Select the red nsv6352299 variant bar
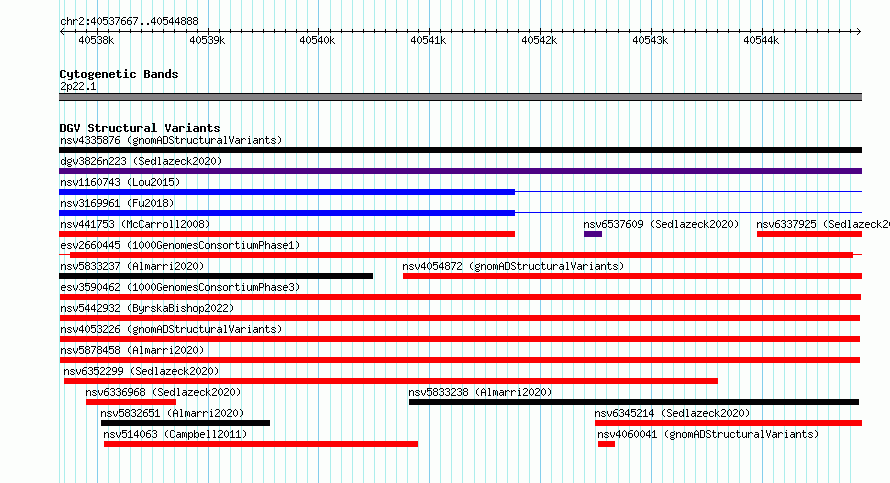 click(x=391, y=381)
